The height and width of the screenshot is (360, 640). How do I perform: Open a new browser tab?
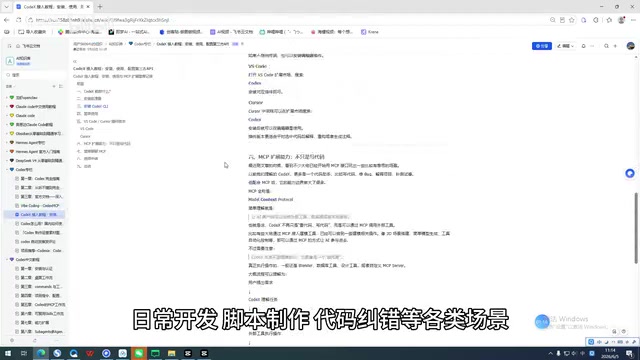point(100,7)
